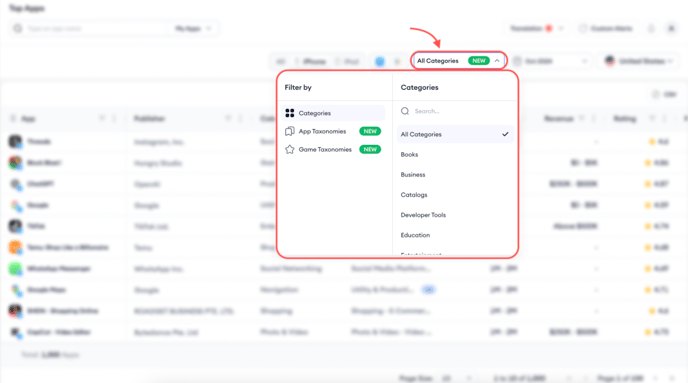
Task: Click the app name search box
Action: tap(88, 29)
